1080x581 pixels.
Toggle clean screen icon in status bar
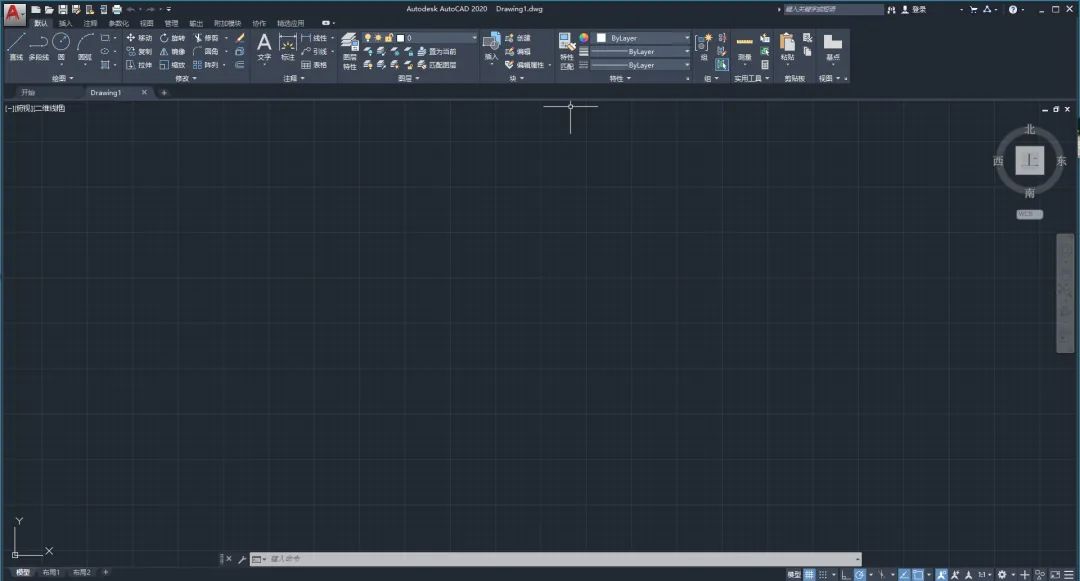(1055, 574)
